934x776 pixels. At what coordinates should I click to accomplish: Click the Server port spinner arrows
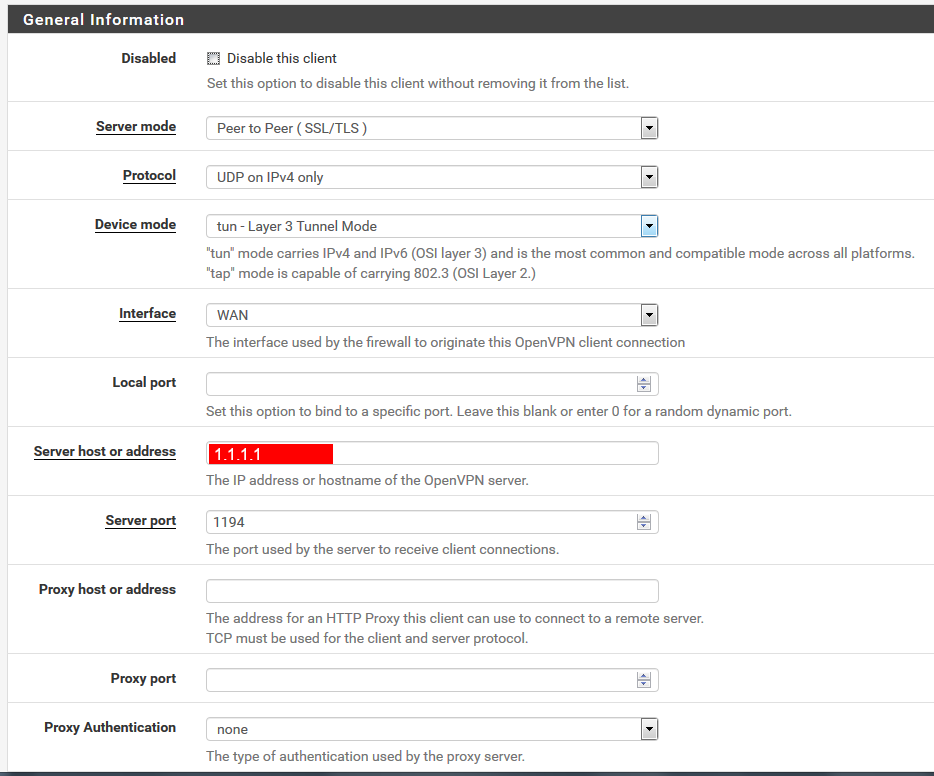(x=644, y=522)
